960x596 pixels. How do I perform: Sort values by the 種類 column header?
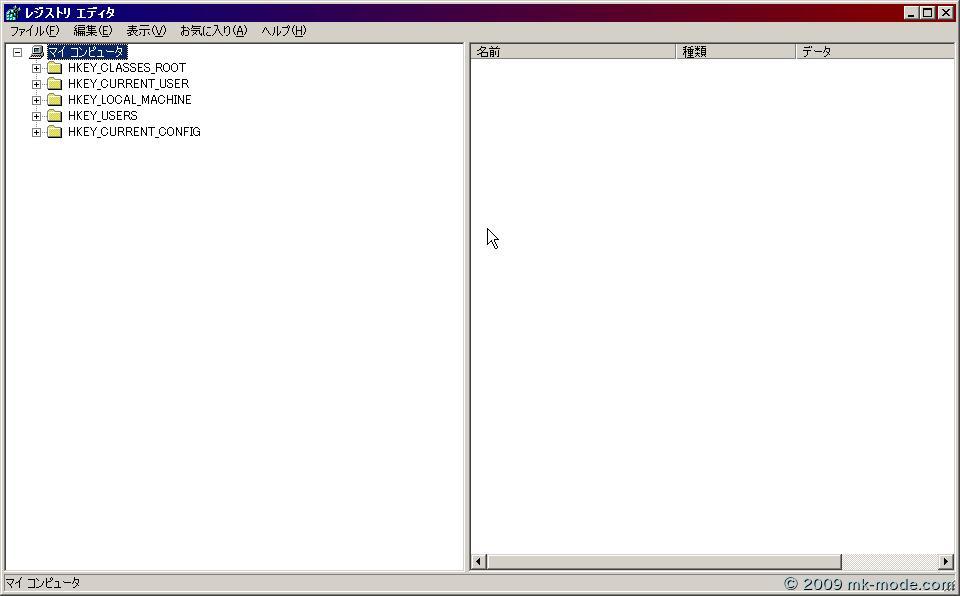pos(735,50)
